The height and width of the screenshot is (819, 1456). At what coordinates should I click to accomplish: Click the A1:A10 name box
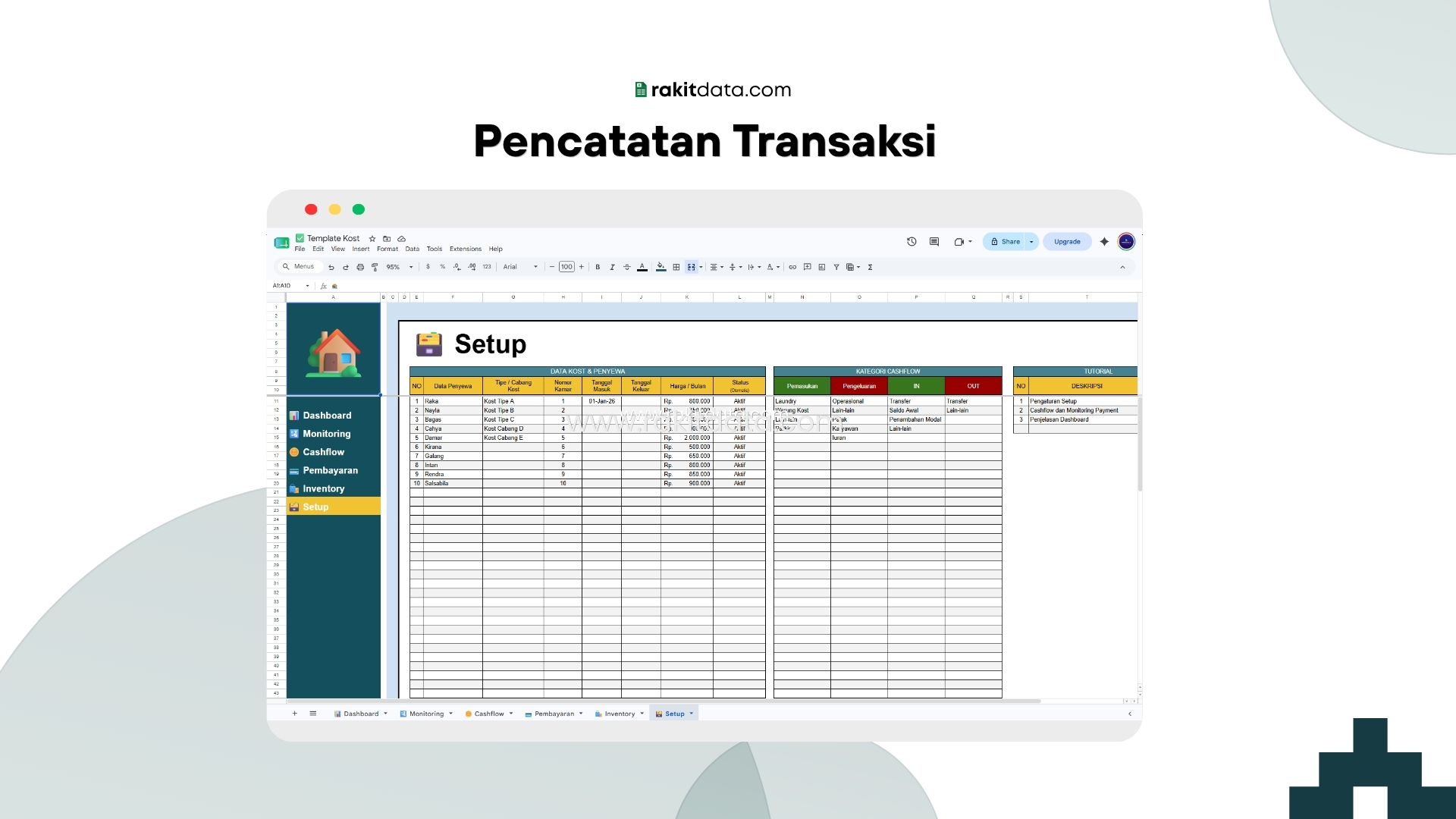click(291, 286)
